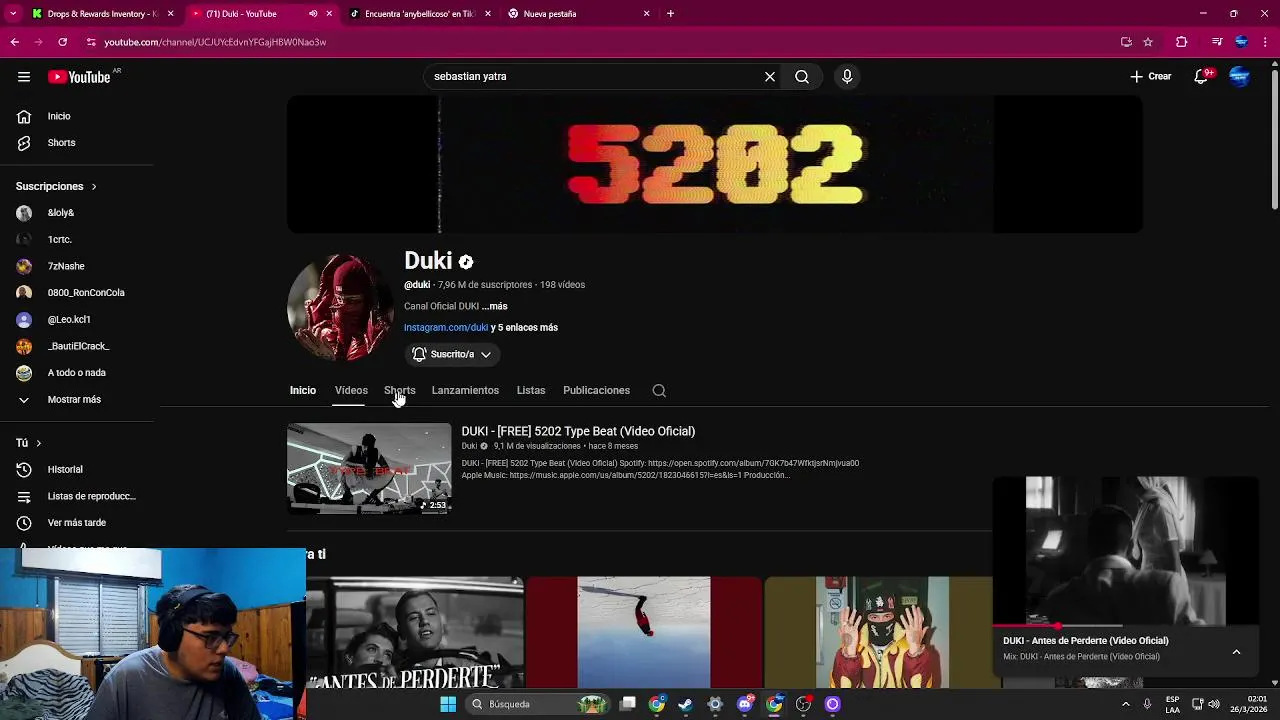Switch to the Videos channel tab
The image size is (1280, 720).
[x=351, y=391]
